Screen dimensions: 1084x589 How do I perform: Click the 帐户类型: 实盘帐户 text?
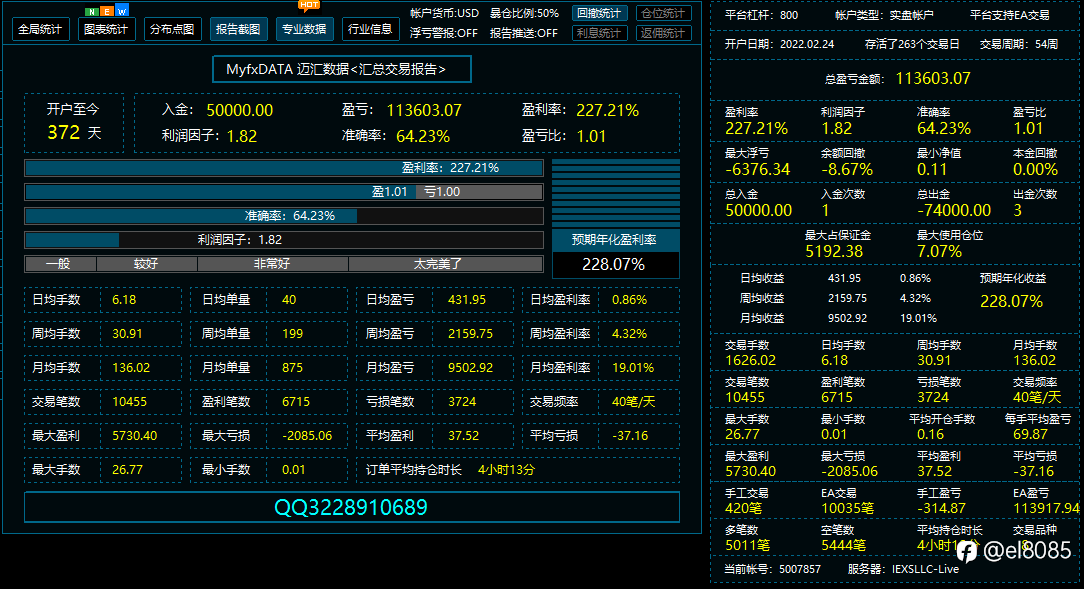pyautogui.click(x=884, y=15)
